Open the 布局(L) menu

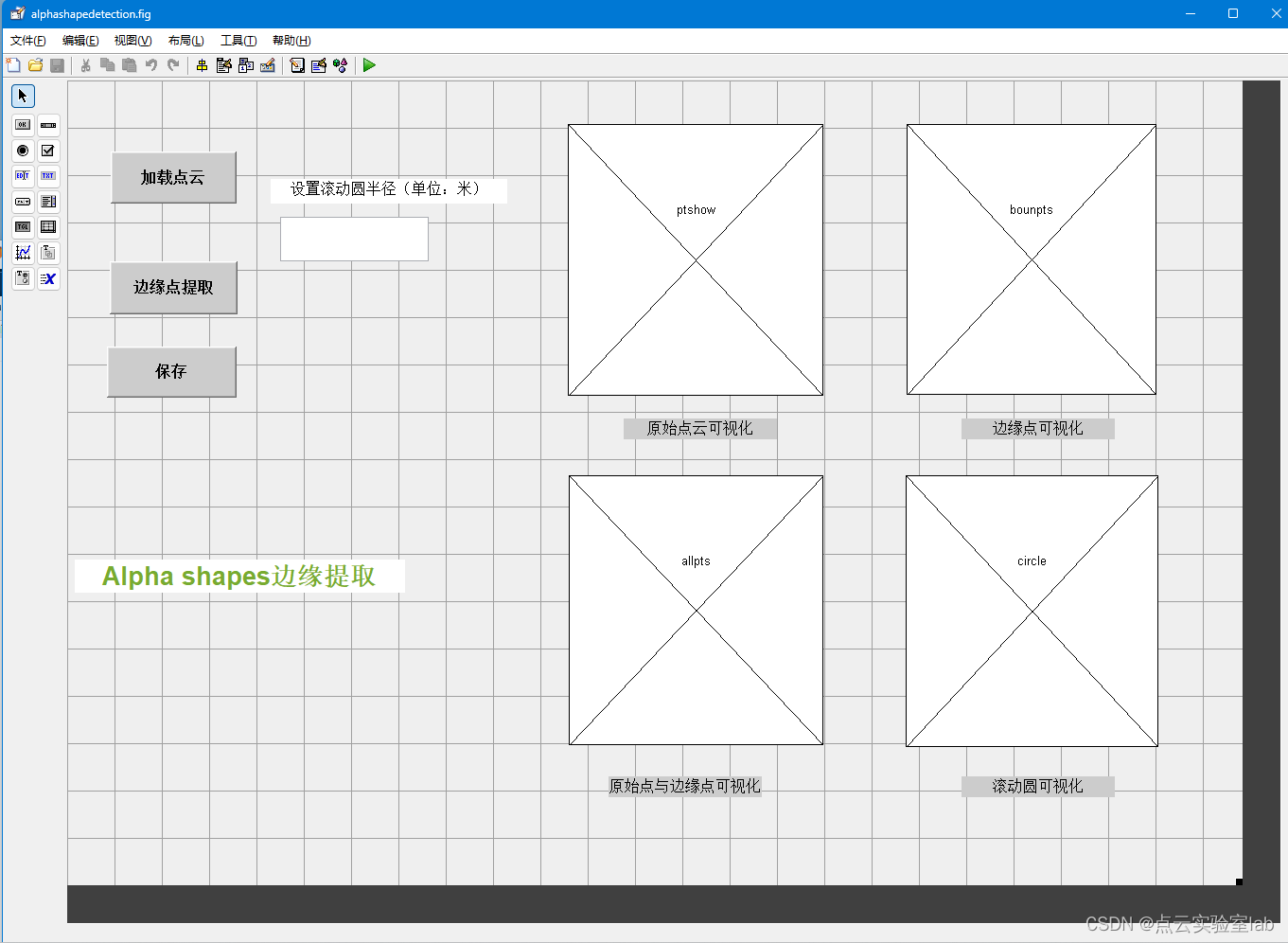coord(185,40)
